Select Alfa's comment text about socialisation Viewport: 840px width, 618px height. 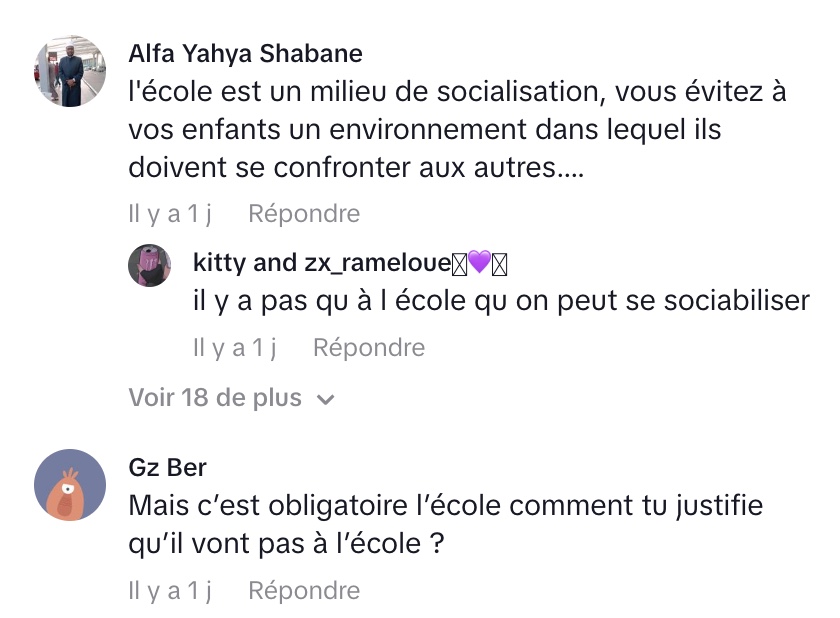point(455,130)
